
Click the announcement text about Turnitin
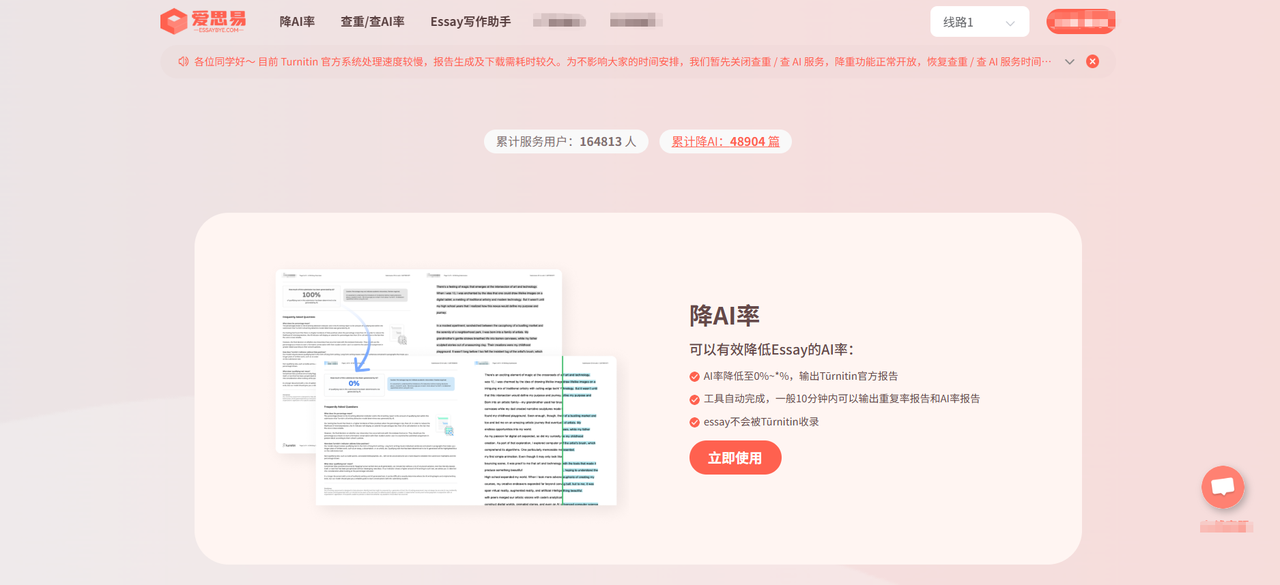[622, 61]
